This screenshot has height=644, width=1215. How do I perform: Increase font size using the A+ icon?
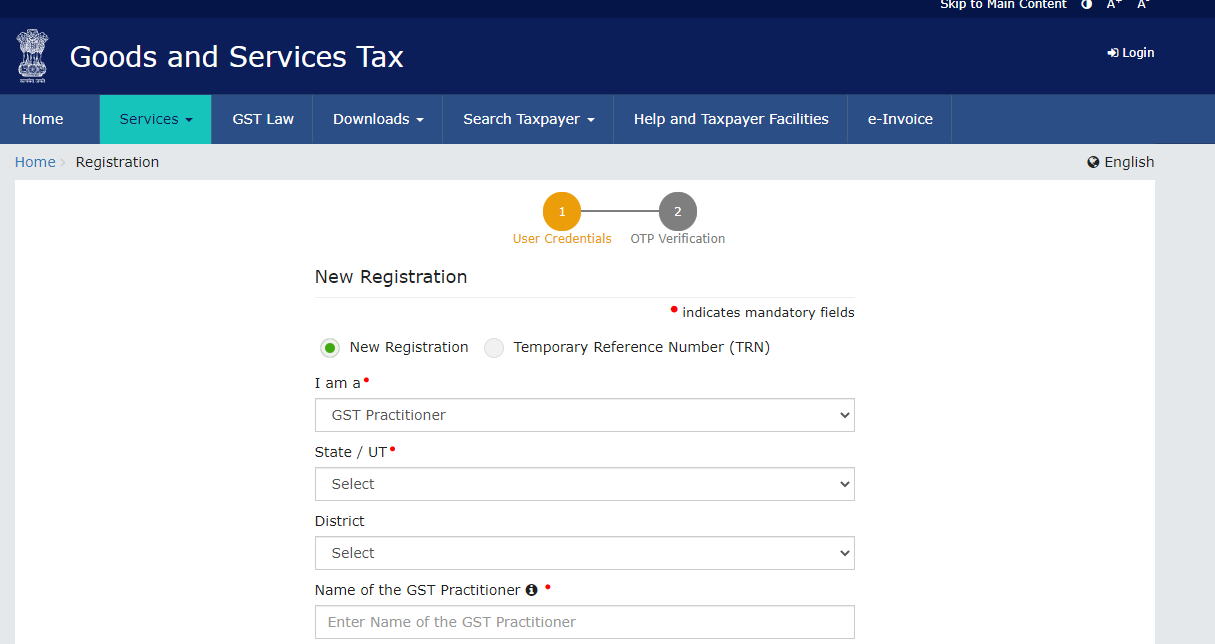pos(1113,5)
